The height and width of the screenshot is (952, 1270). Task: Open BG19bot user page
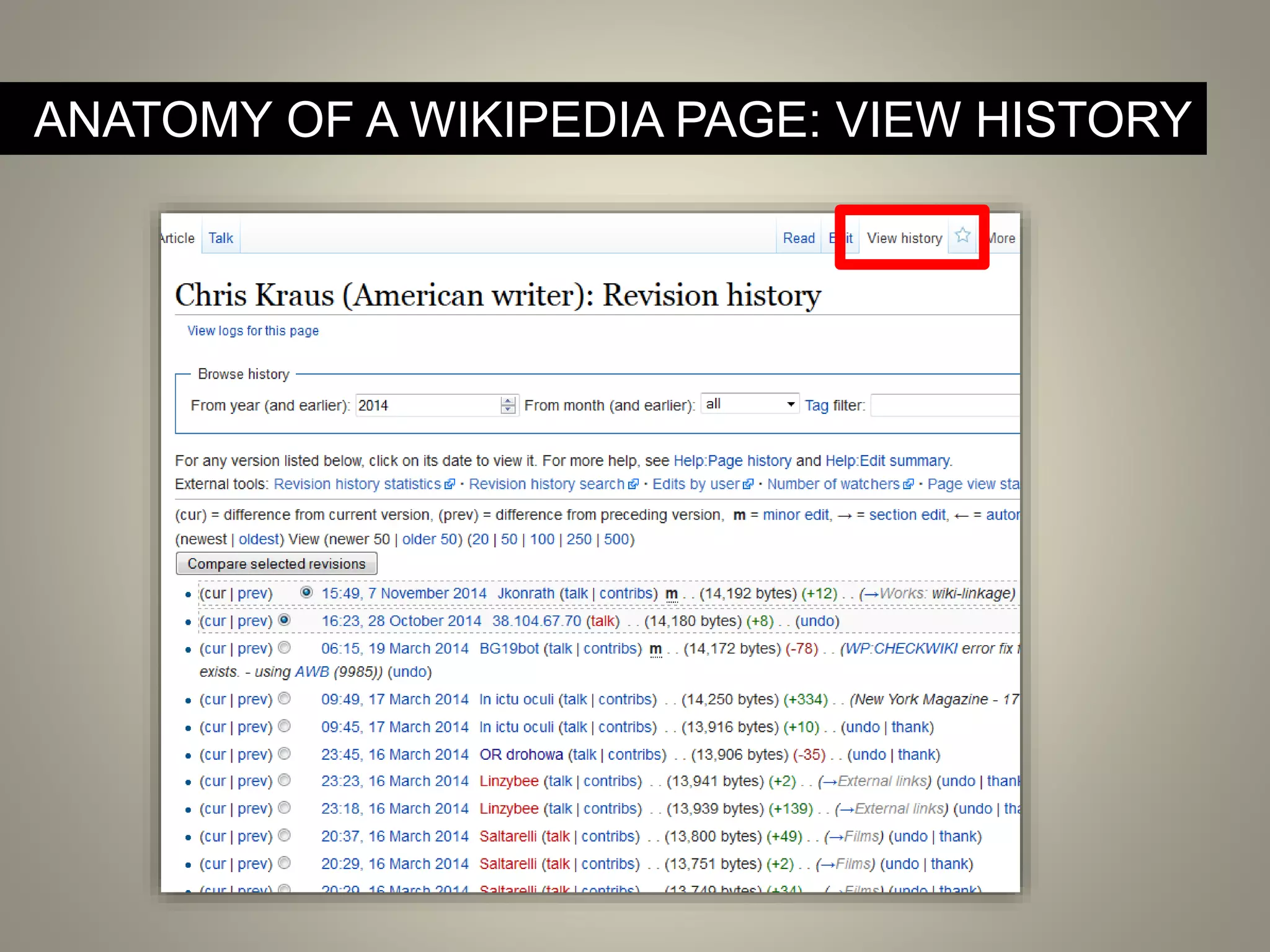(x=509, y=649)
